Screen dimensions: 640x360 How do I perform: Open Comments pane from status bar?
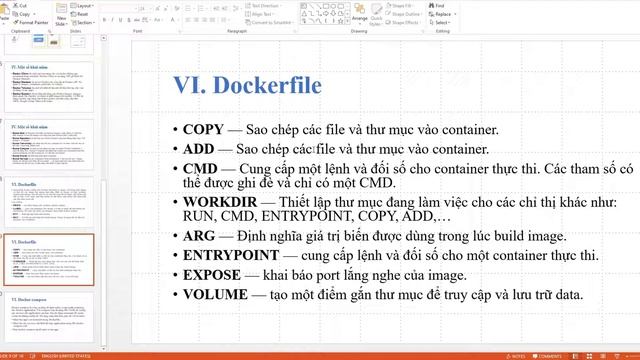547,356
